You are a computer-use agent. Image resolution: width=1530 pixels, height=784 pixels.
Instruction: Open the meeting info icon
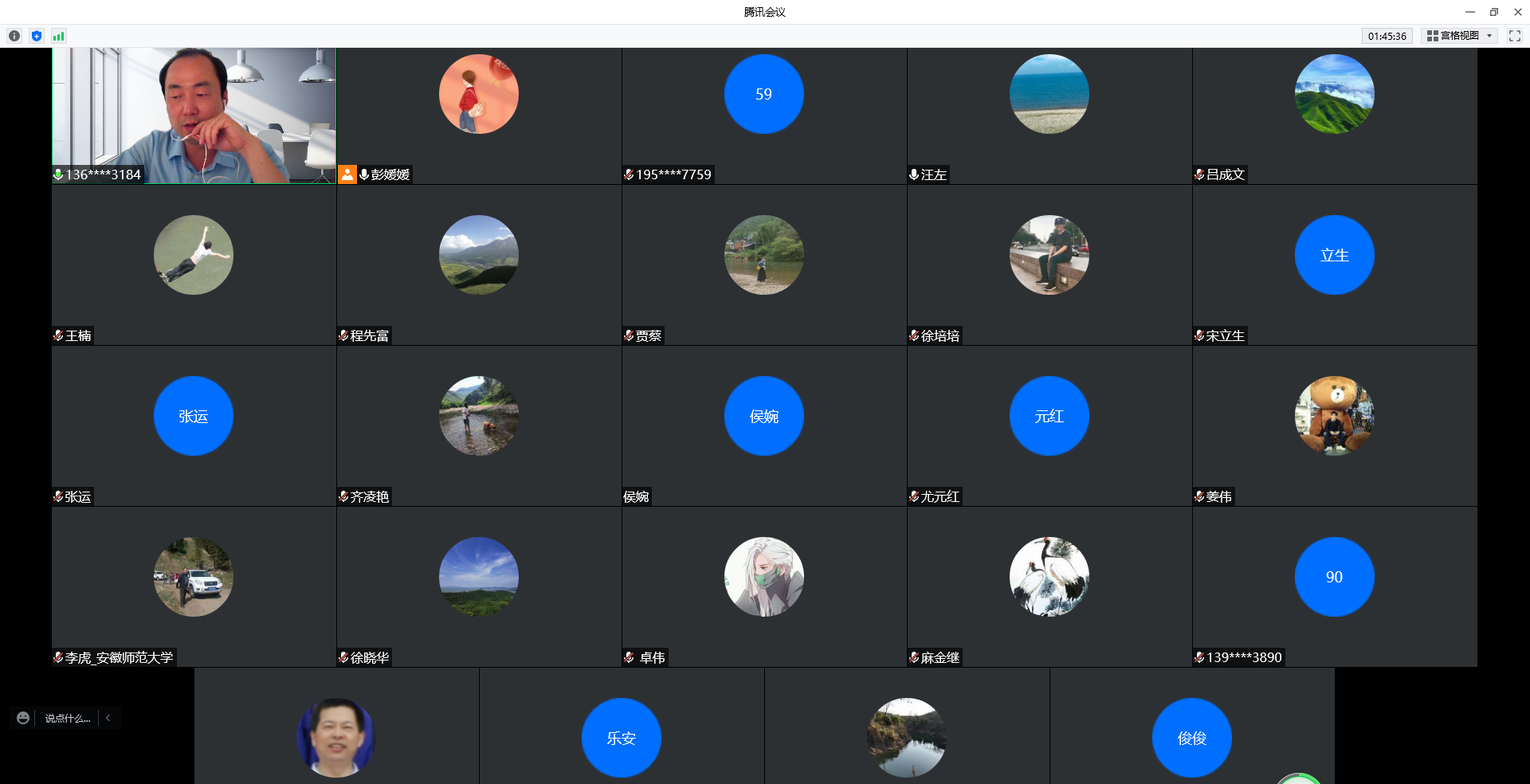(x=14, y=36)
